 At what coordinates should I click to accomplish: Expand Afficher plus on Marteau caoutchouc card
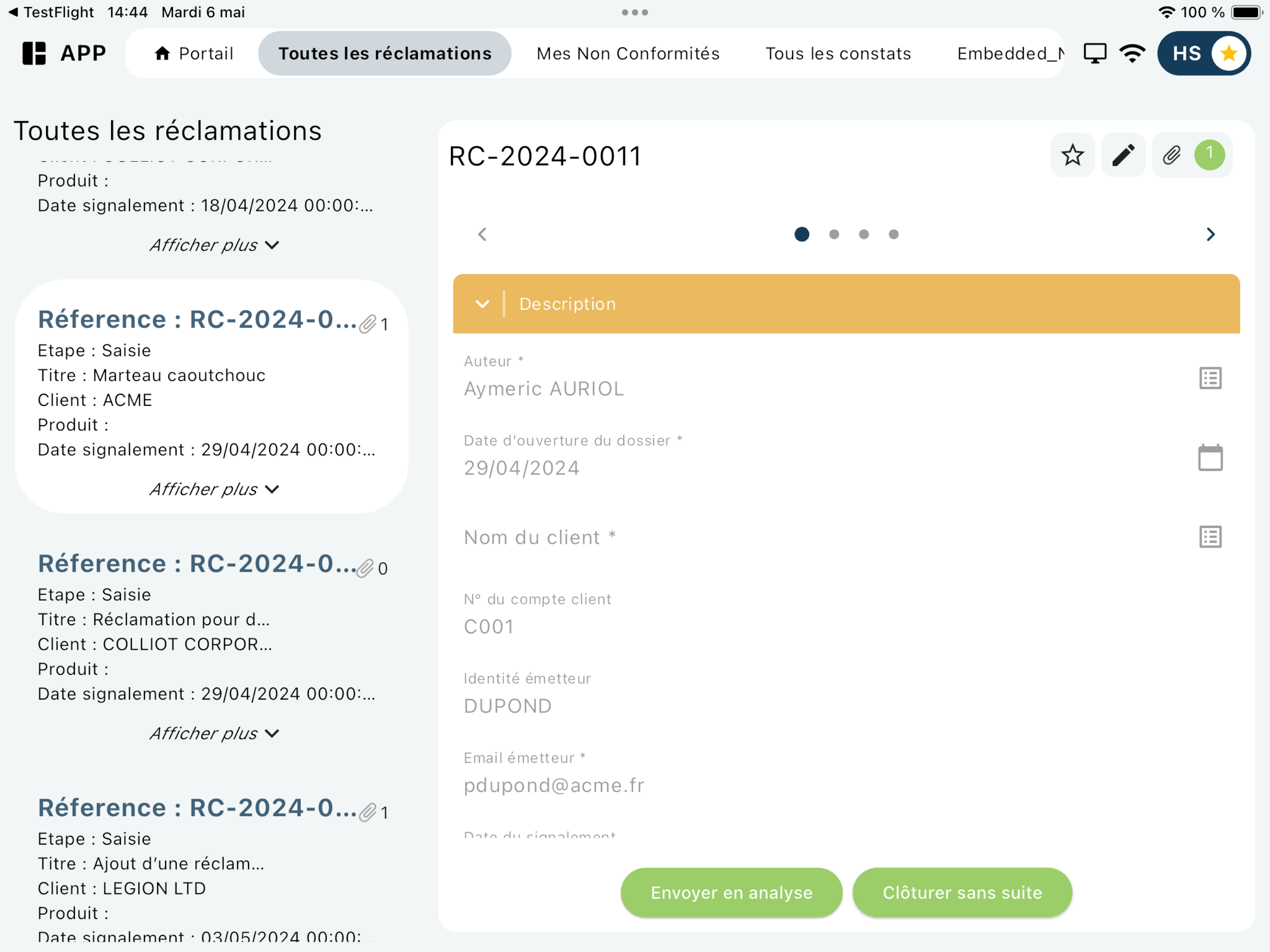coord(214,489)
